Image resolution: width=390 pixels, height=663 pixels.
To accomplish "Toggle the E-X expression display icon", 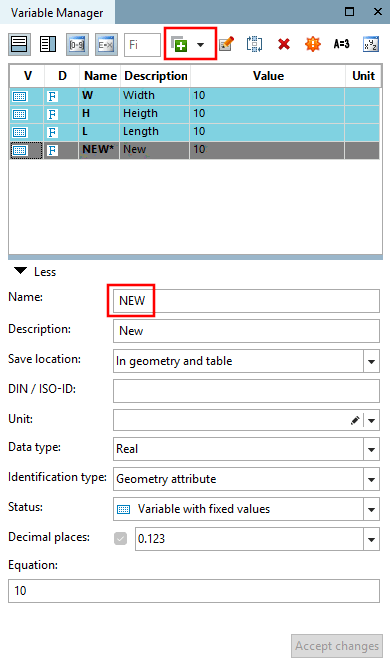I will point(106,44).
